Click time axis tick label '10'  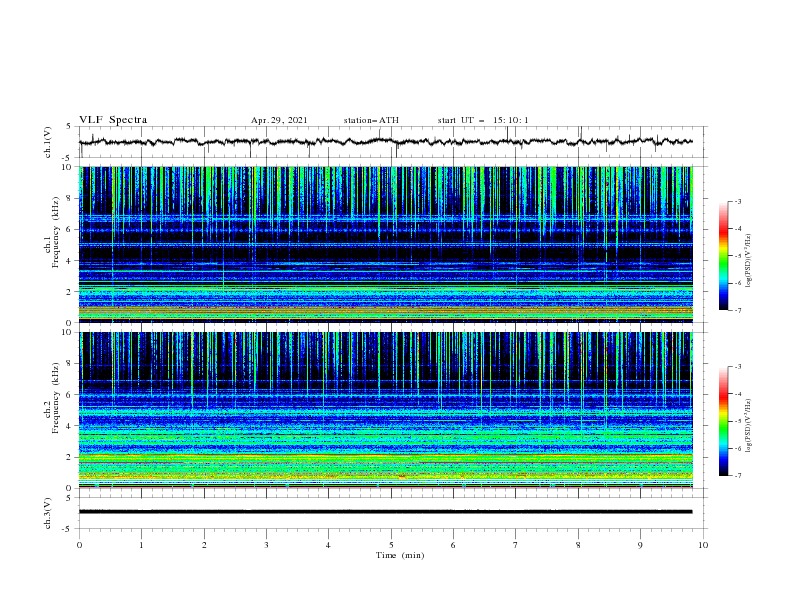703,545
